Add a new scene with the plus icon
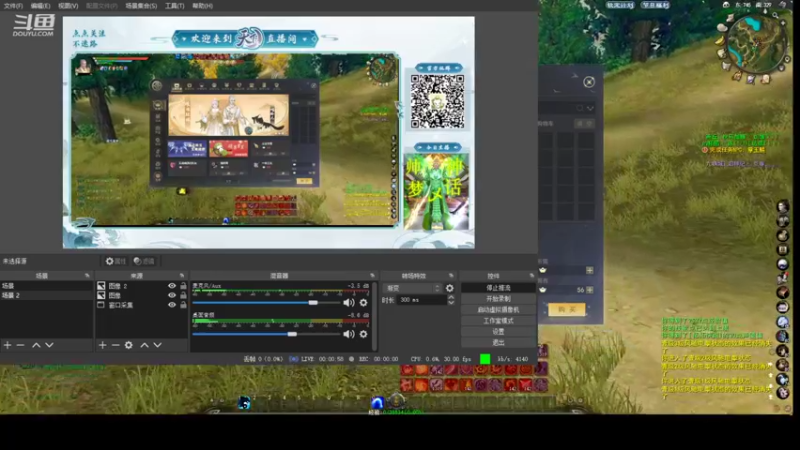This screenshot has height=450, width=800. [7, 345]
